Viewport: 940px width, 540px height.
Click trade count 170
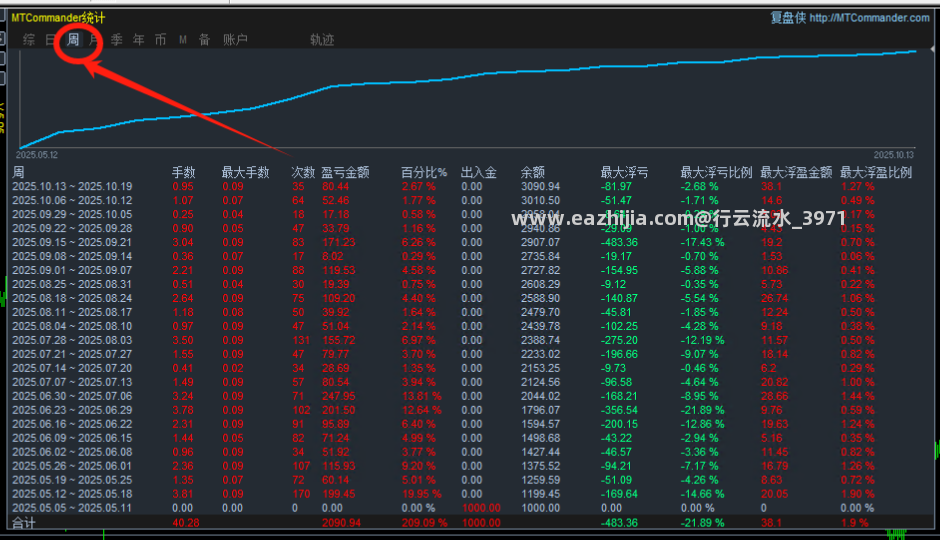coord(301,494)
